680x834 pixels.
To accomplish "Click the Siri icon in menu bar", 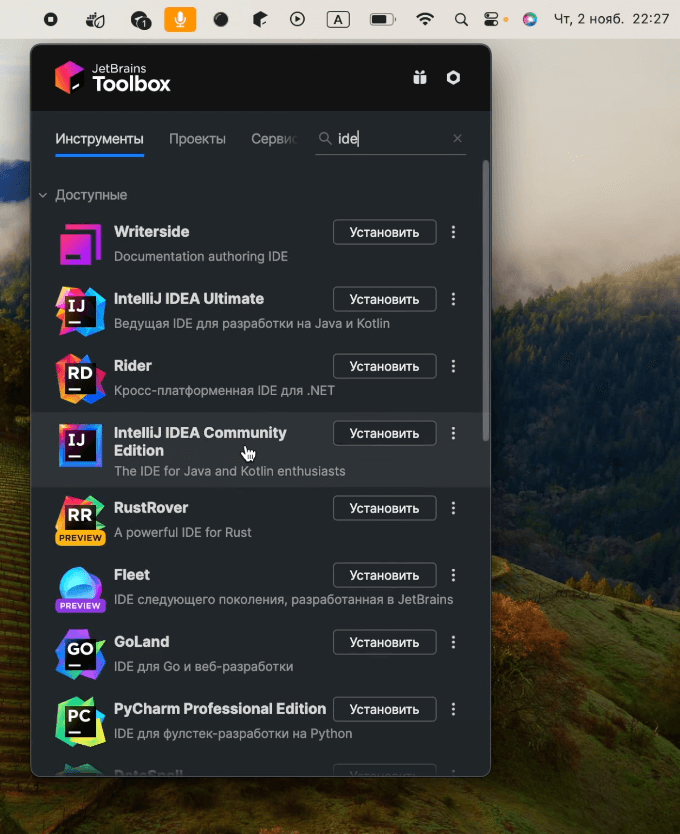I will point(529,20).
